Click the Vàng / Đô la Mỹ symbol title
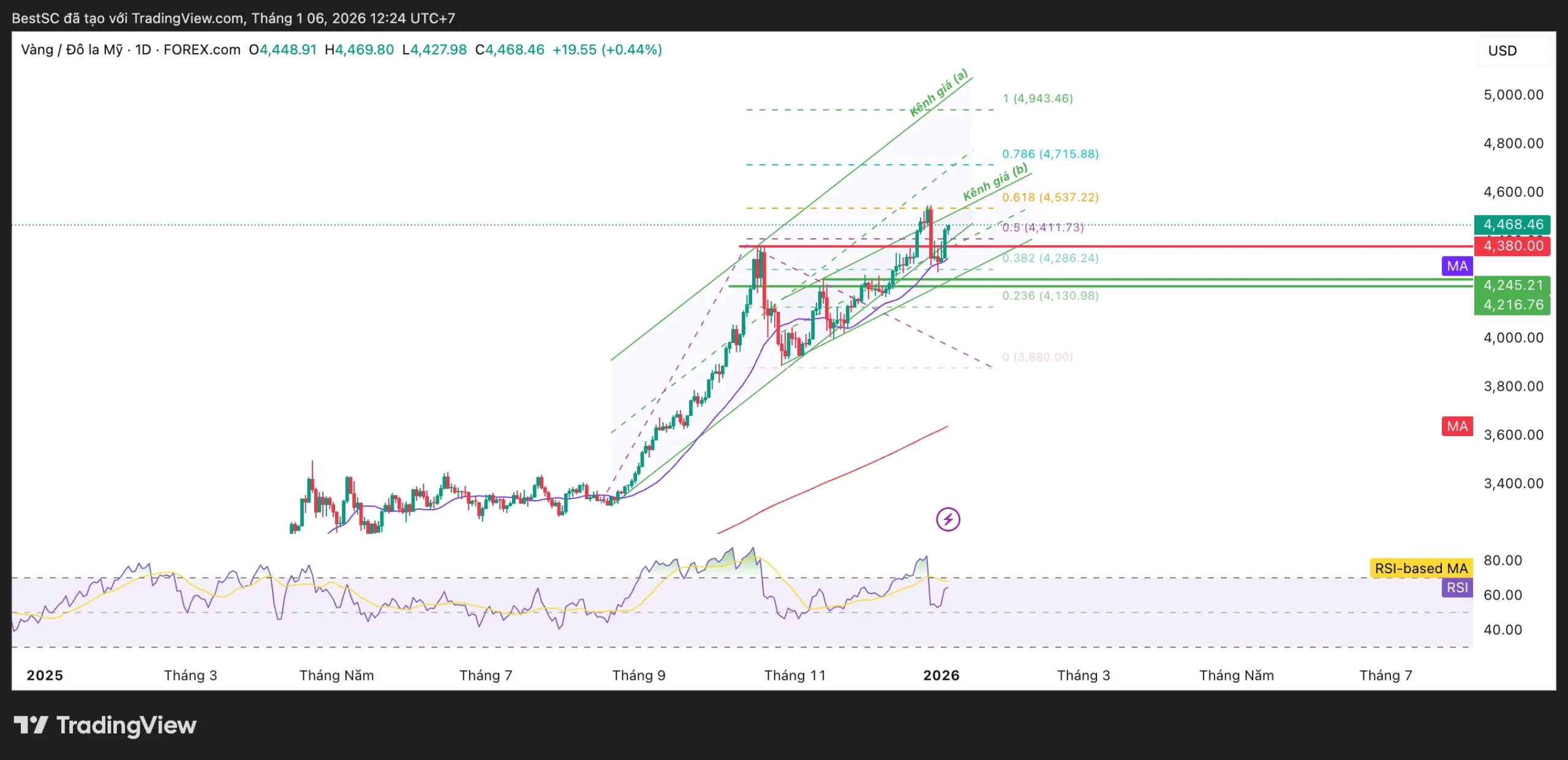 click(x=72, y=50)
